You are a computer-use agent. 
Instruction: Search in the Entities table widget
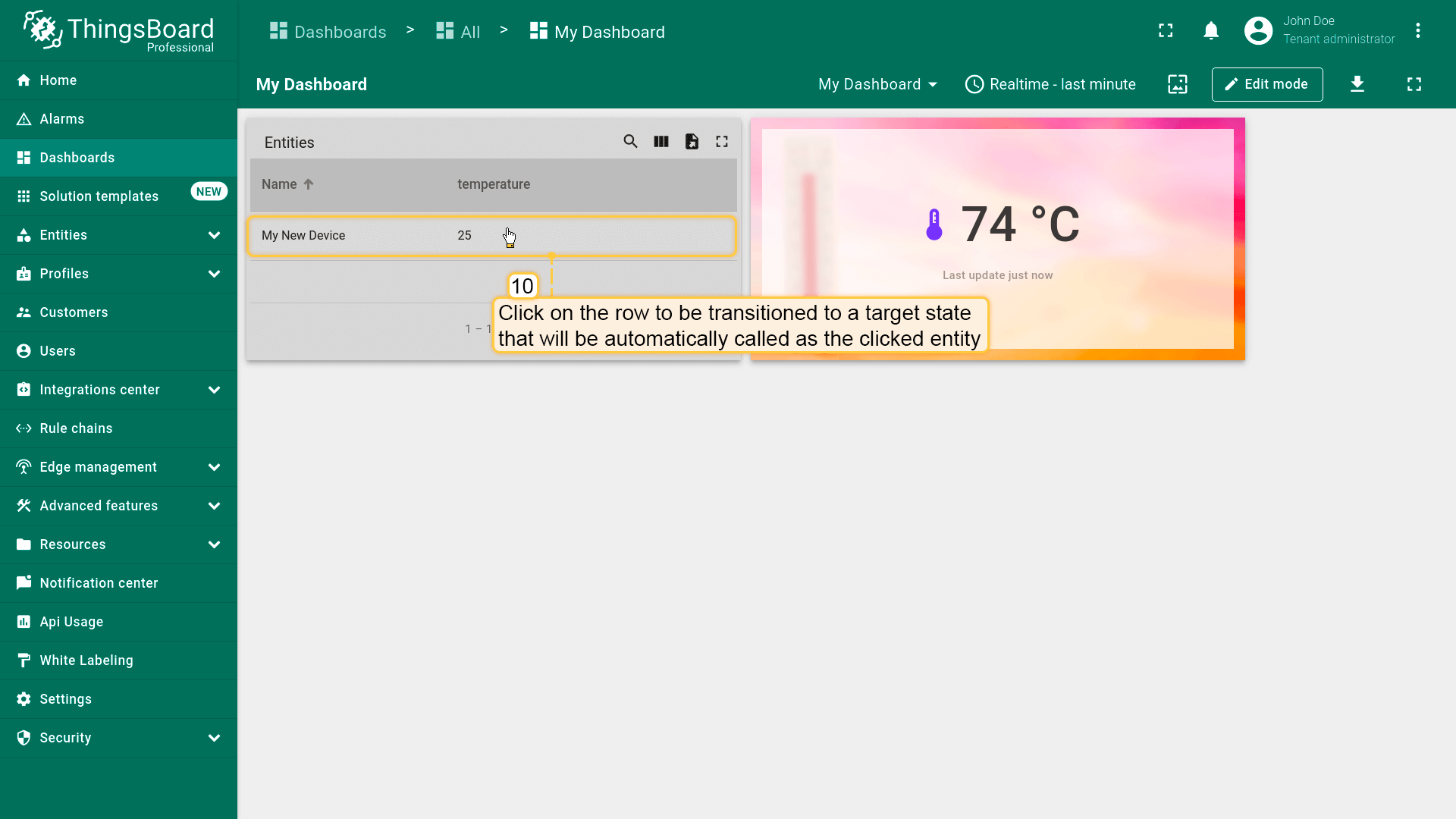pyautogui.click(x=630, y=142)
